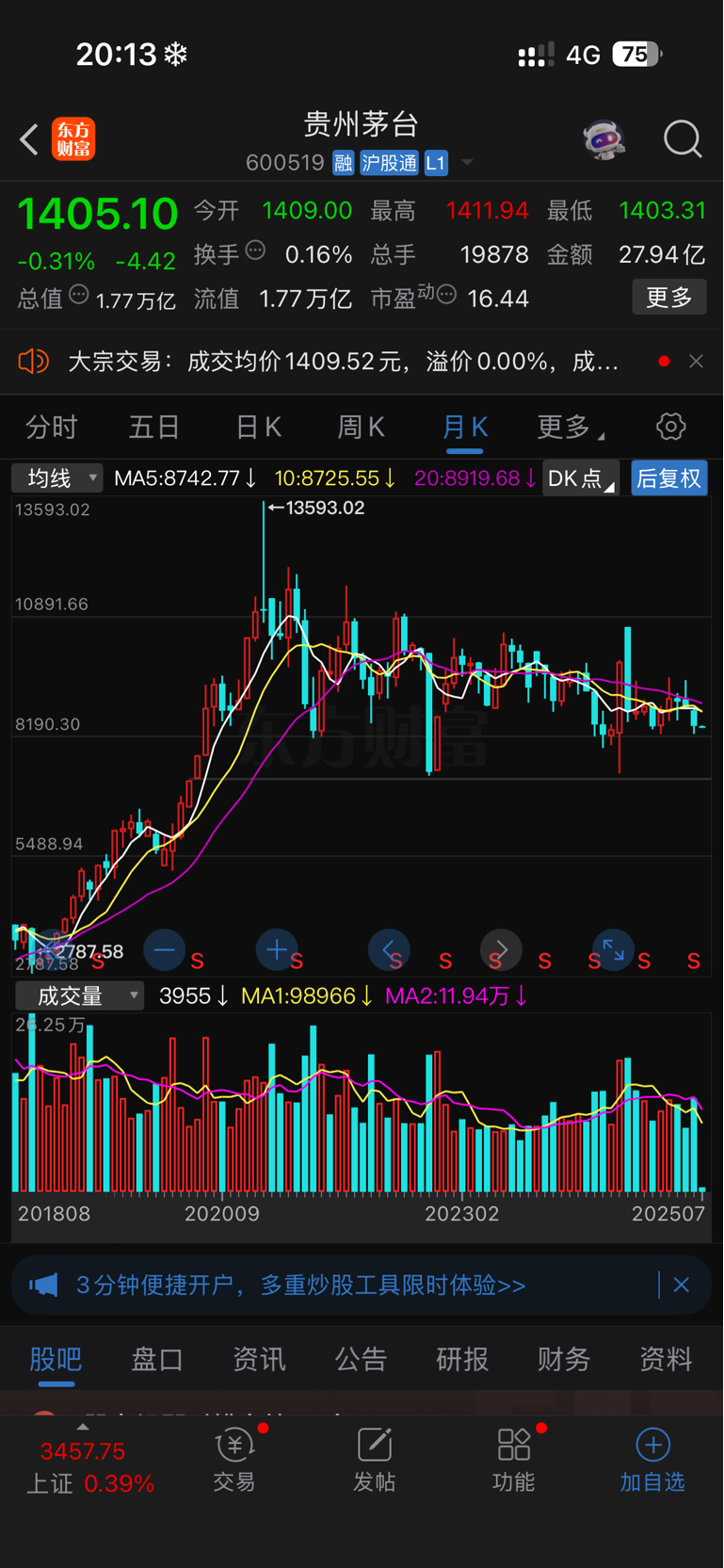
Task: Tap the 沪股通 badge
Action: coord(389,163)
